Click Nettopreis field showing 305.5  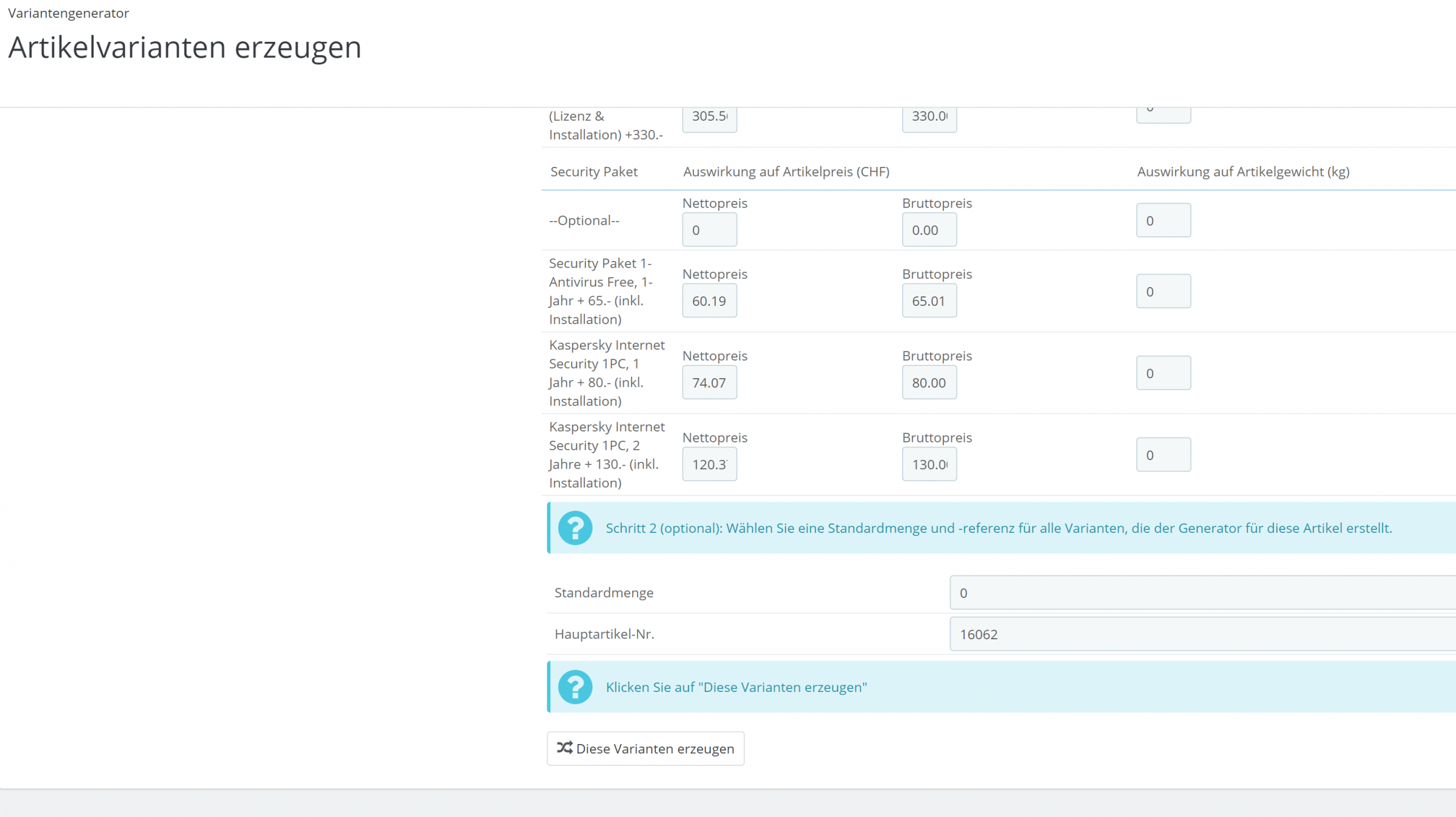[709, 118]
